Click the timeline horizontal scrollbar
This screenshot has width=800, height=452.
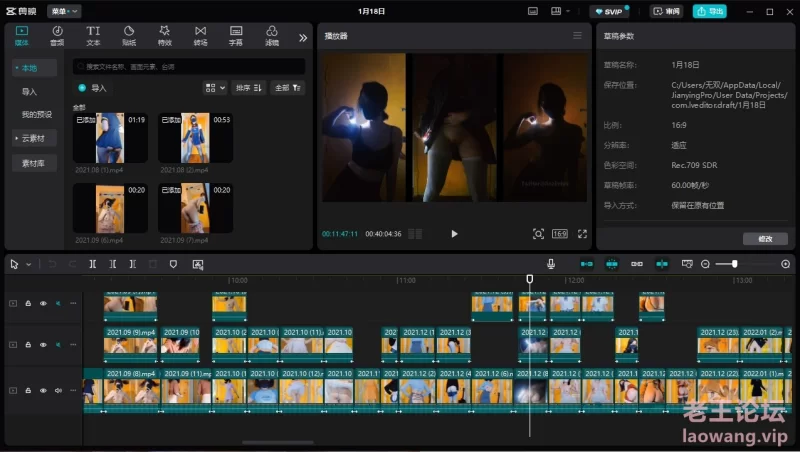[x=278, y=442]
